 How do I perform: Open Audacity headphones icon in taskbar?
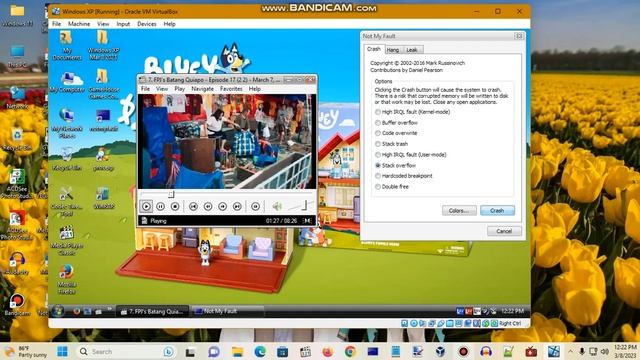[x=485, y=351]
